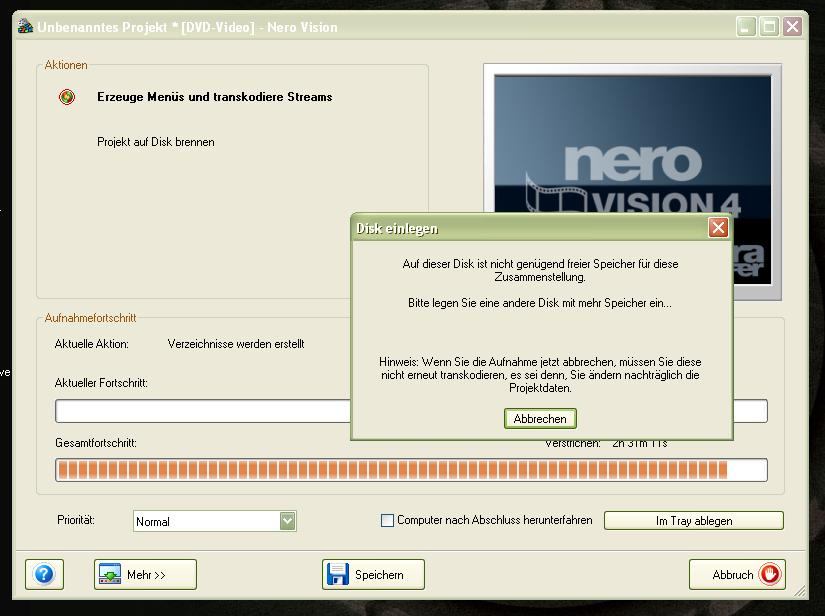Click Im Tray ablegen button
The image size is (825, 616).
click(693, 521)
